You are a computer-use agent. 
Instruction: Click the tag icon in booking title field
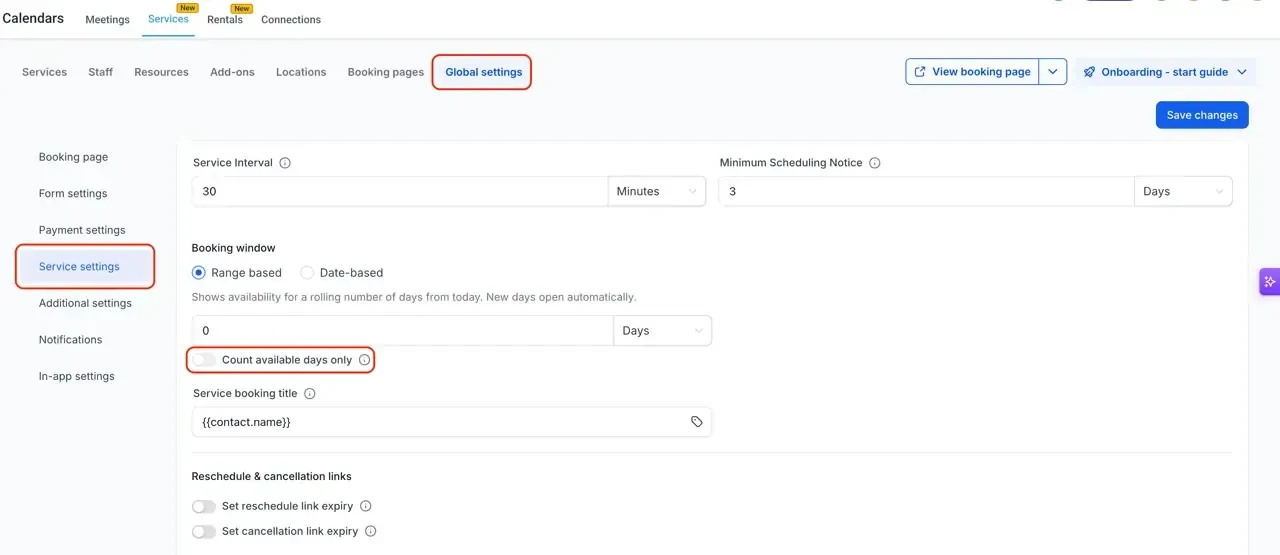697,422
